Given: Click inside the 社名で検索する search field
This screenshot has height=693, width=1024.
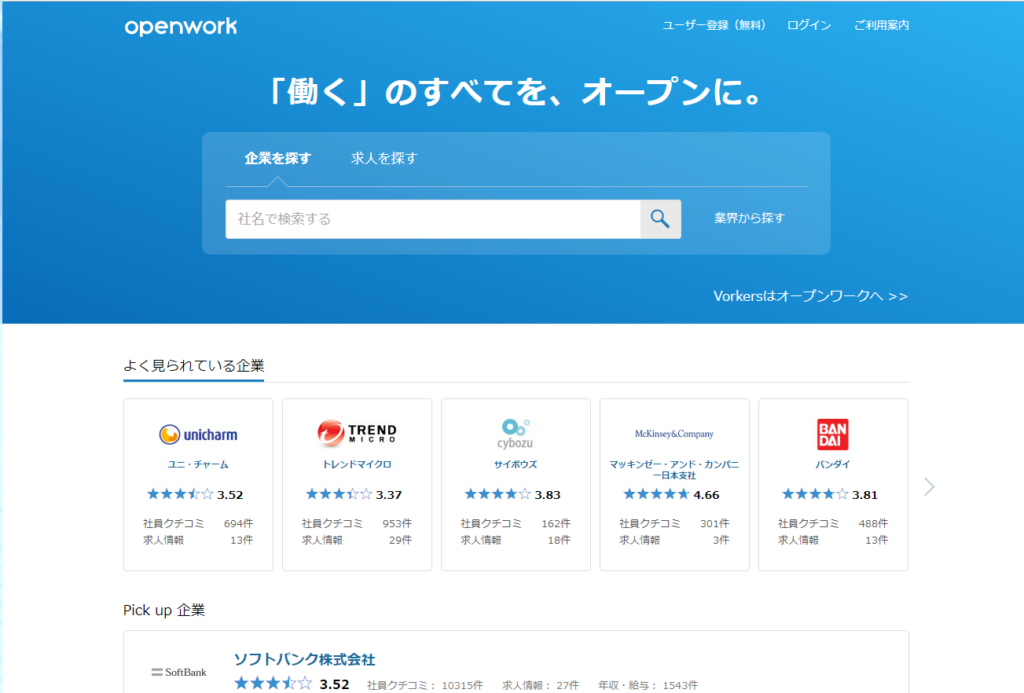Looking at the screenshot, I should pos(430,218).
